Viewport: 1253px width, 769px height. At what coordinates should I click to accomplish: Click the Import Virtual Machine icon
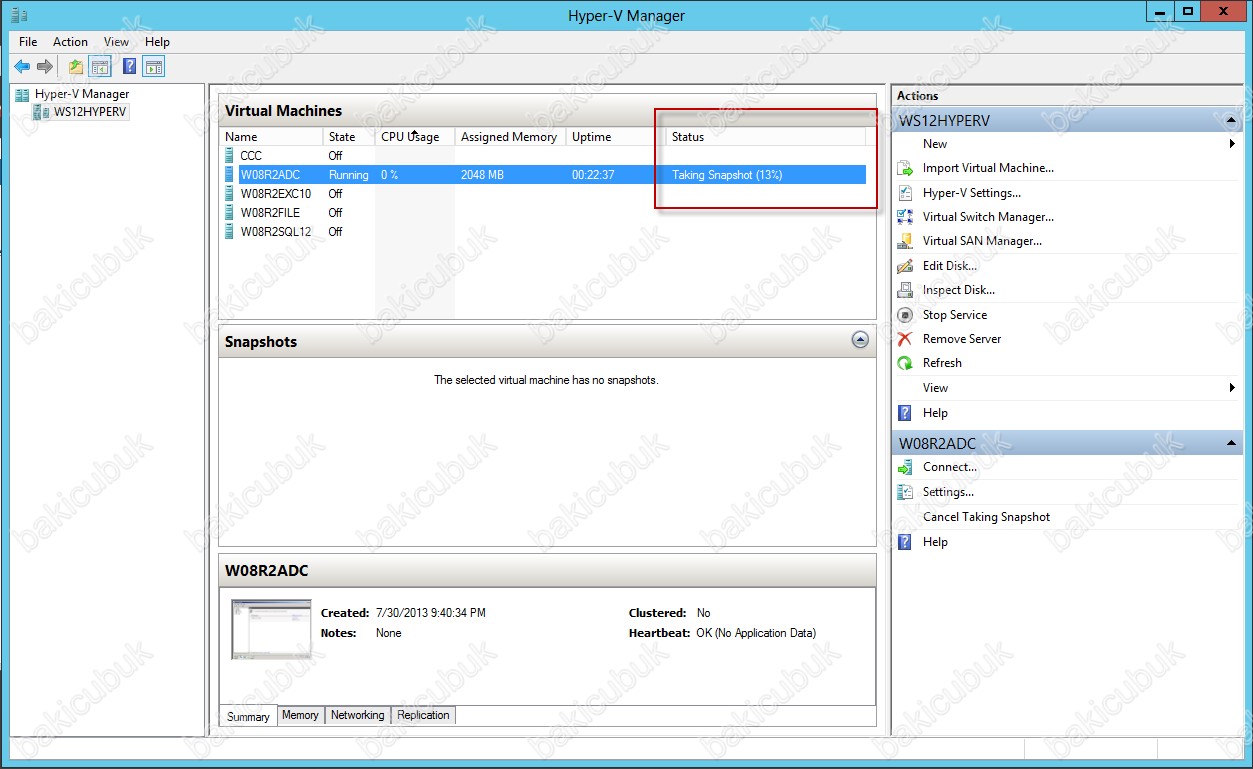(x=905, y=168)
